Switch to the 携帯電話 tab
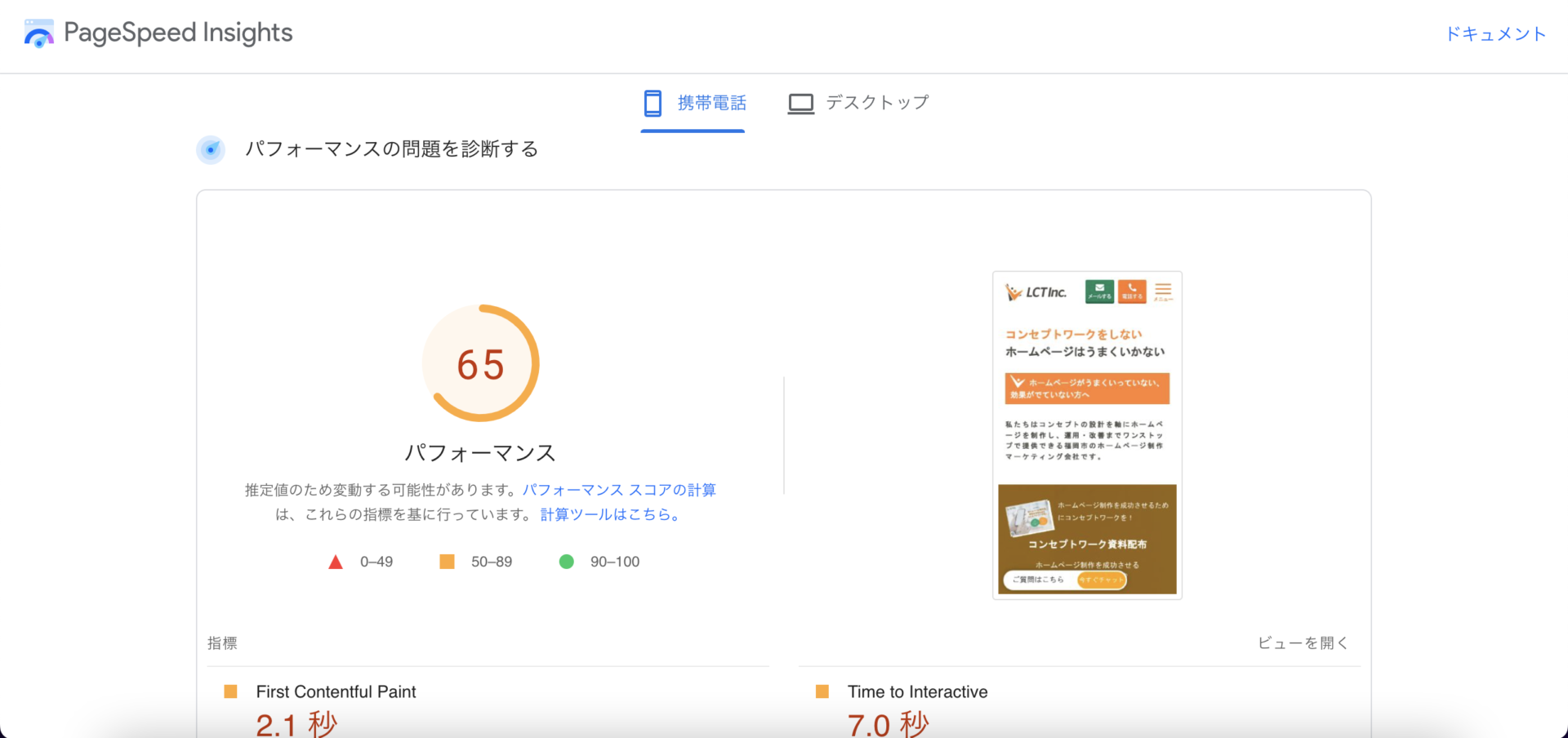The width and height of the screenshot is (1568, 738). 693,103
